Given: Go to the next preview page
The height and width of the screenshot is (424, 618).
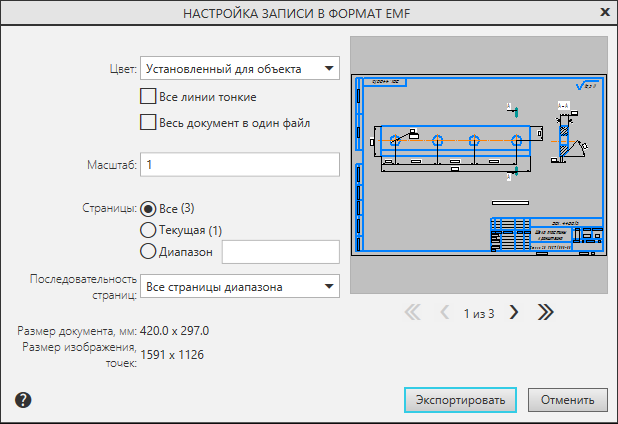Looking at the screenshot, I should tap(514, 312).
